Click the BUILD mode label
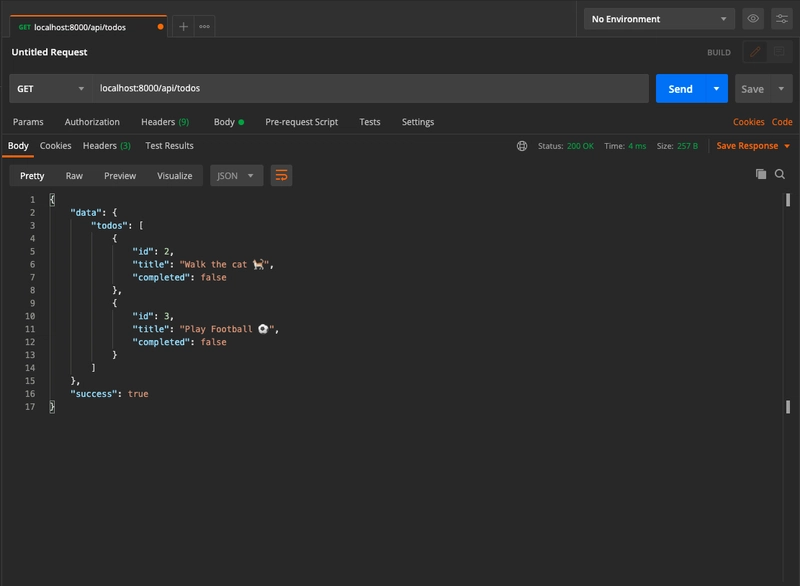This screenshot has width=800, height=586. tap(719, 53)
